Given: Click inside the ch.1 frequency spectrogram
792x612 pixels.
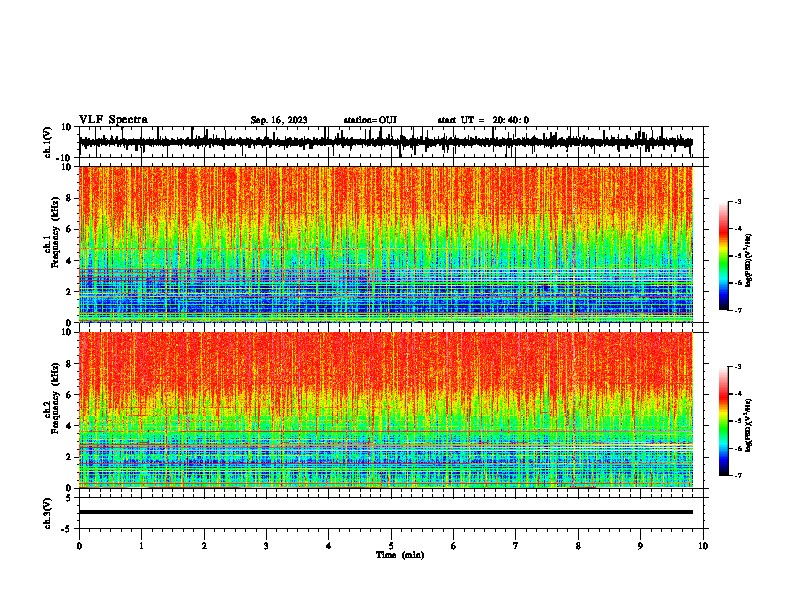Looking at the screenshot, I should tap(385, 244).
